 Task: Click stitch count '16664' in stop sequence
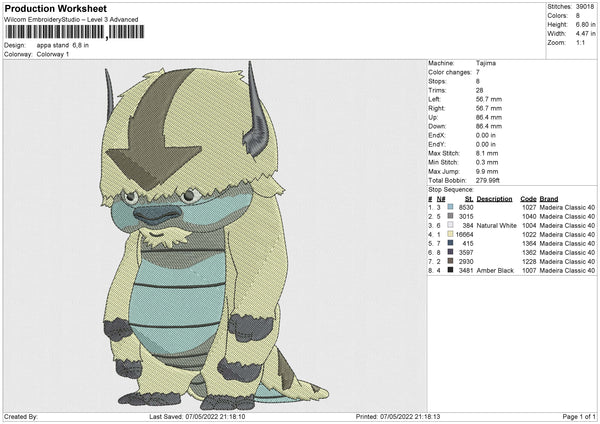[465, 235]
